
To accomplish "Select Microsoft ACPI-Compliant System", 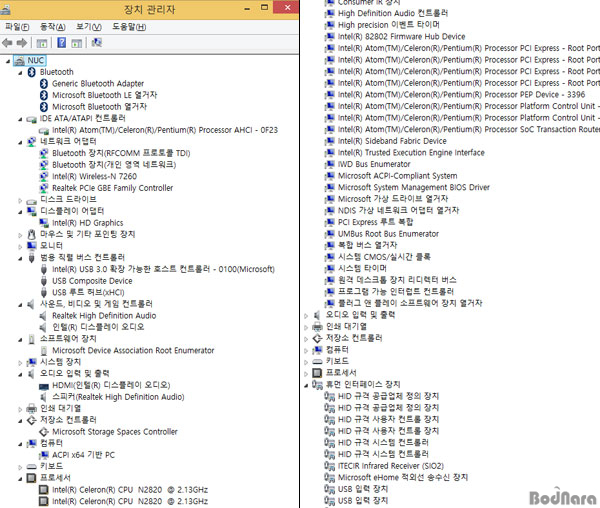I will point(398,176).
